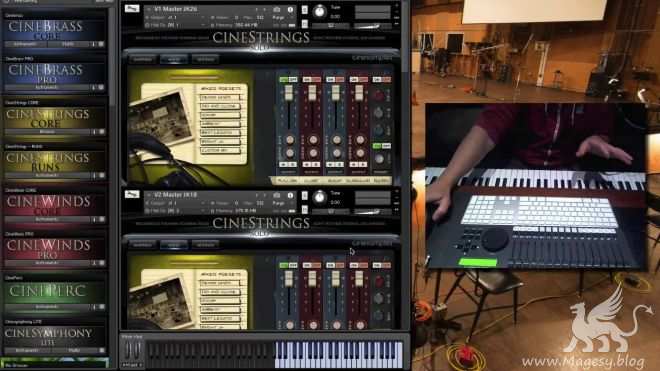The width and height of the screenshot is (660, 371).
Task: Open settings gear of CineWinds CORE library
Action: (x=101, y=219)
